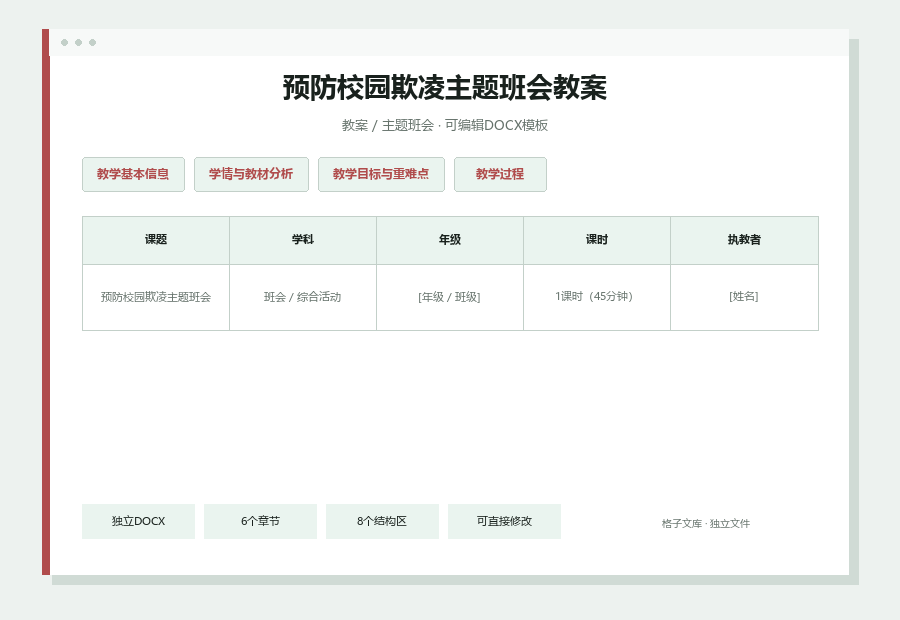900x620 pixels.
Task: Click the middle window dot in title bar
Action: click(79, 42)
